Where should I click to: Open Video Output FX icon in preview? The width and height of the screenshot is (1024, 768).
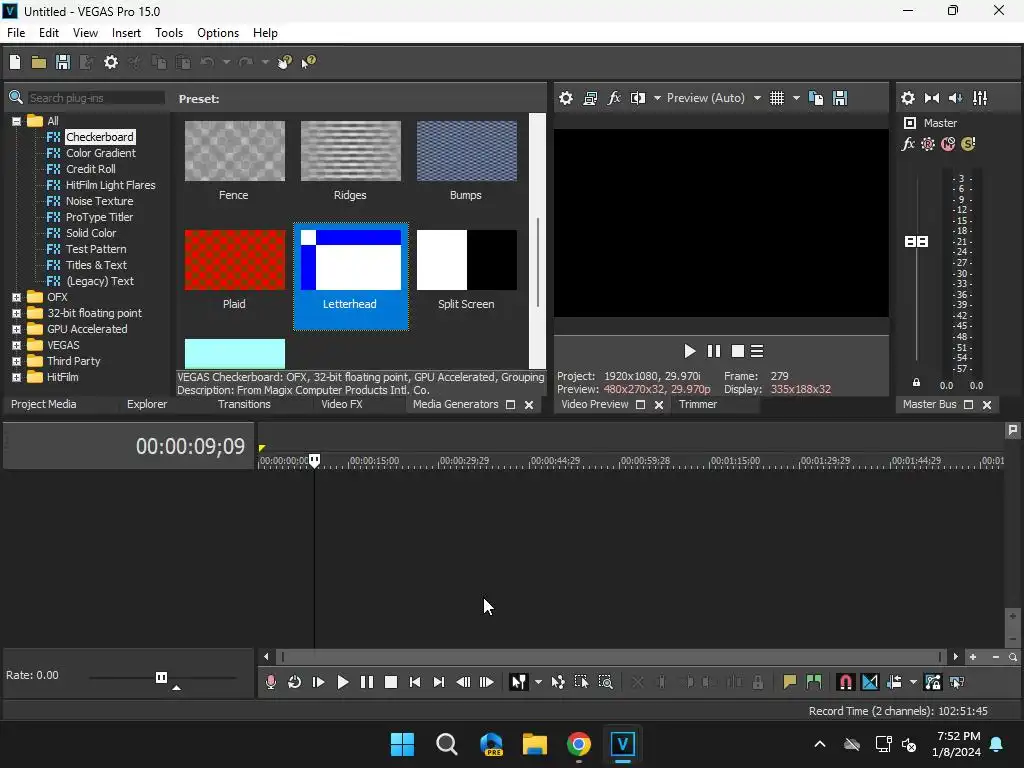click(x=614, y=98)
